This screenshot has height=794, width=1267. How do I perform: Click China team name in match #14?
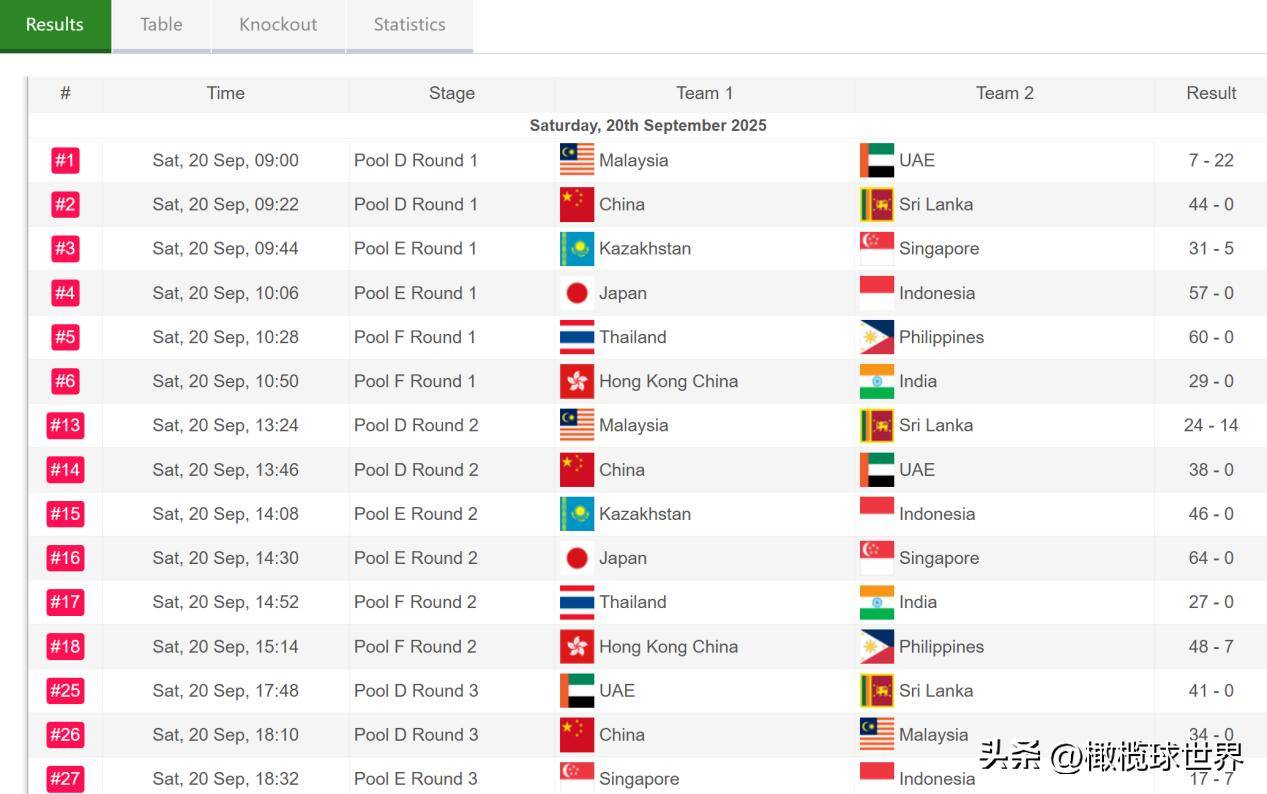[x=621, y=470]
